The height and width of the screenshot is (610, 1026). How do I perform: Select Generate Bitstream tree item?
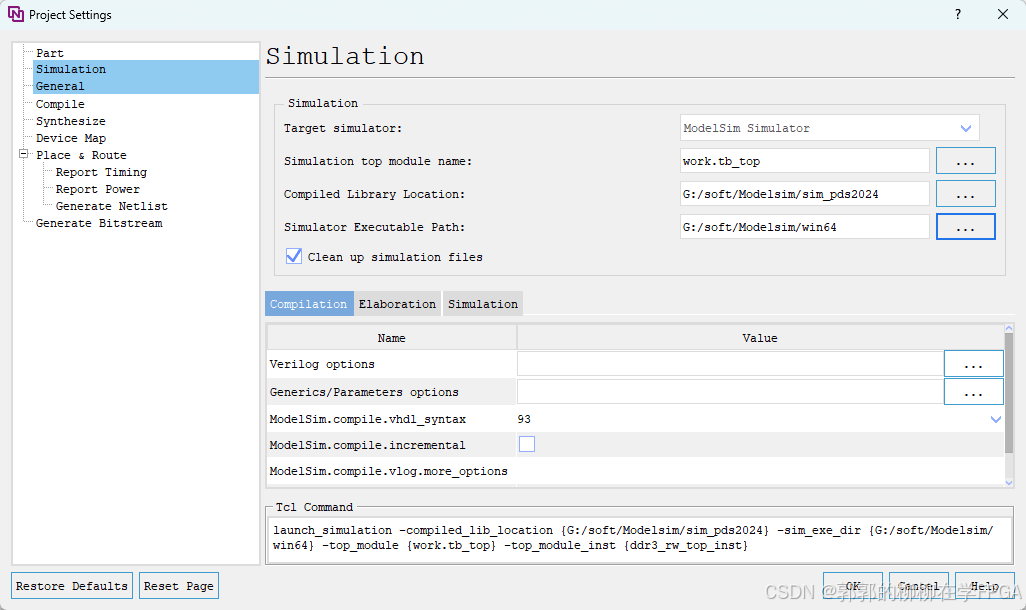[x=99, y=223]
